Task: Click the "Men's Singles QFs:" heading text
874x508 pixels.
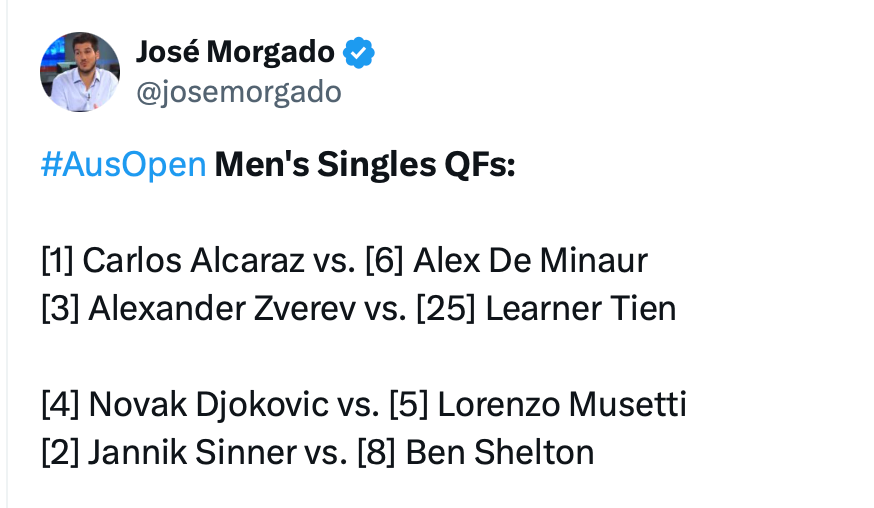Action: click(364, 164)
